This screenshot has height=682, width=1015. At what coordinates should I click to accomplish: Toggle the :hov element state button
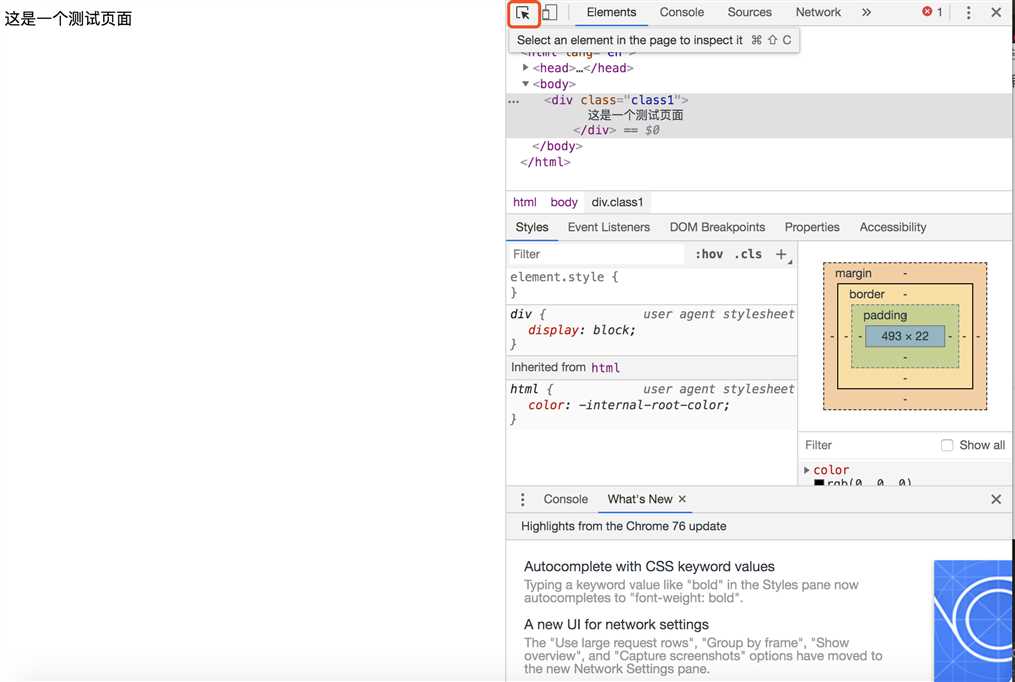(709, 254)
